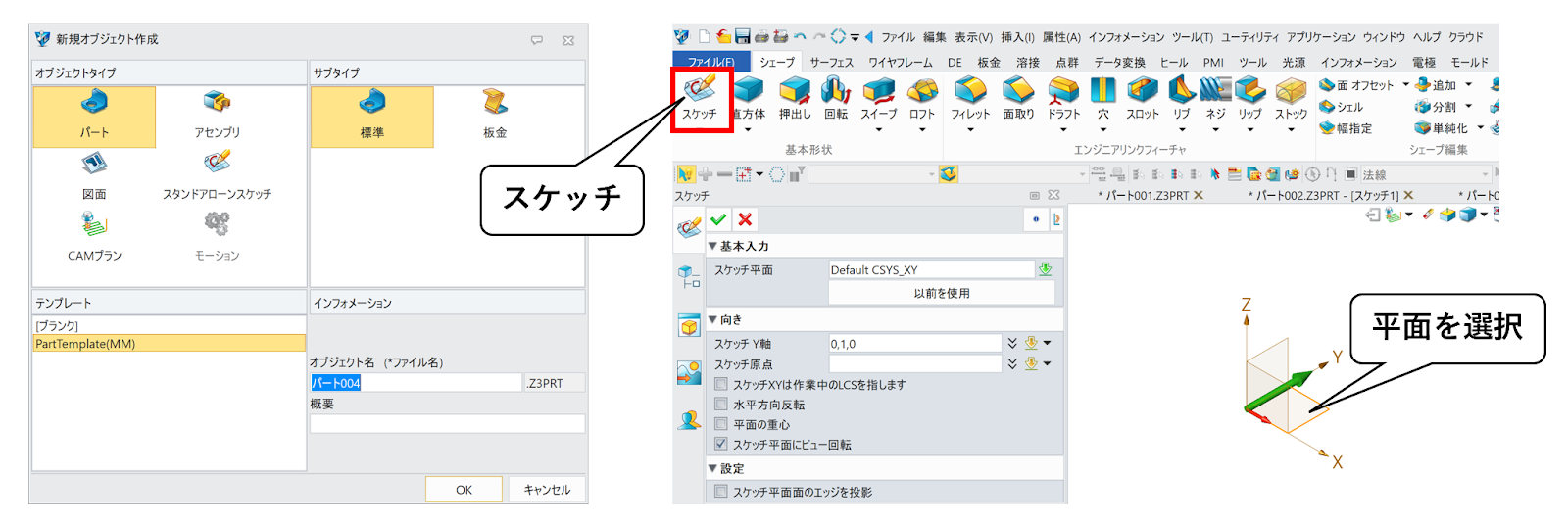Click the 以前を使用 button

pos(942,293)
